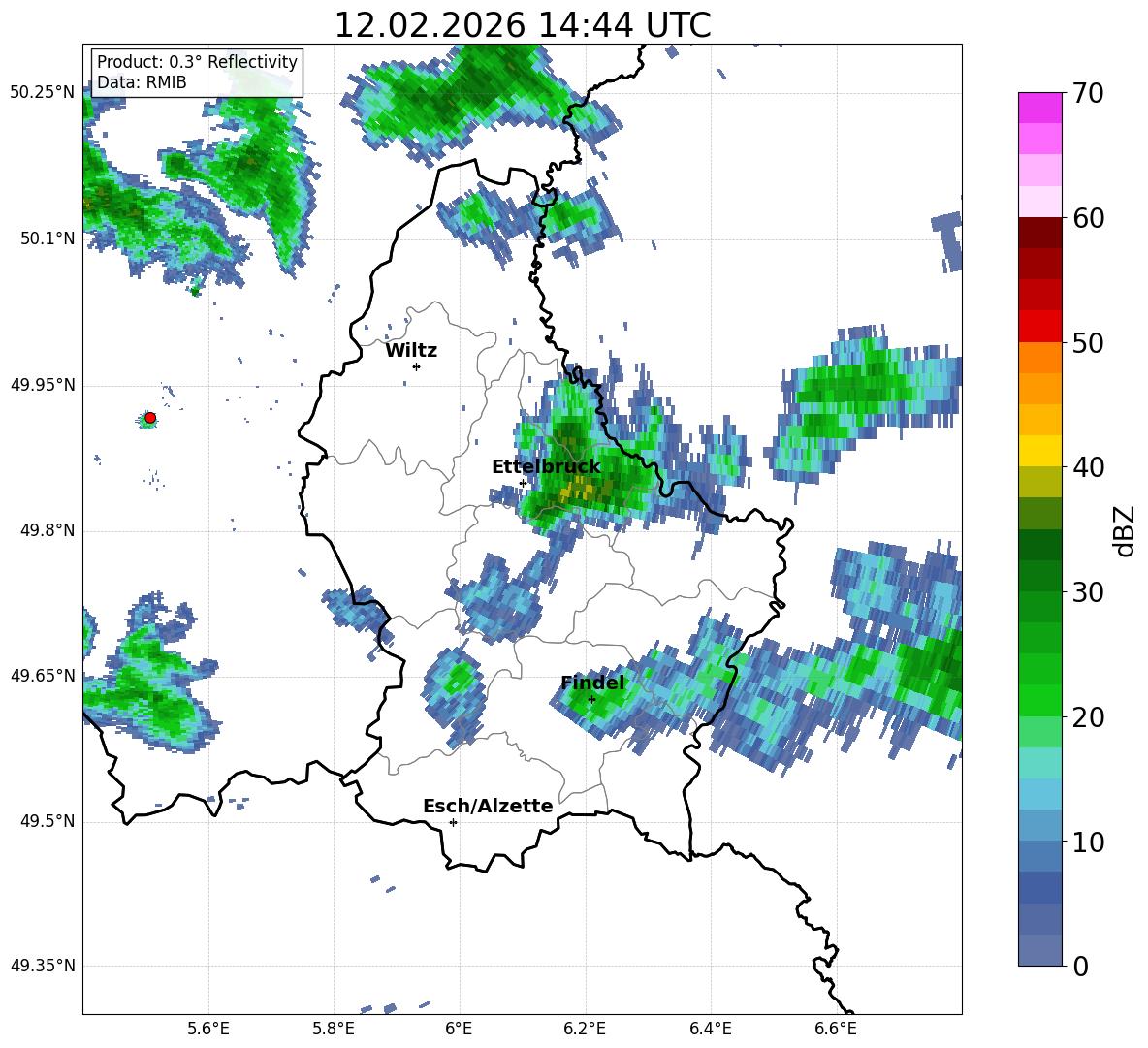Click the 49.5°N latitude label
Image resolution: width=1148 pixels, height=1048 pixels.
pyautogui.click(x=48, y=821)
